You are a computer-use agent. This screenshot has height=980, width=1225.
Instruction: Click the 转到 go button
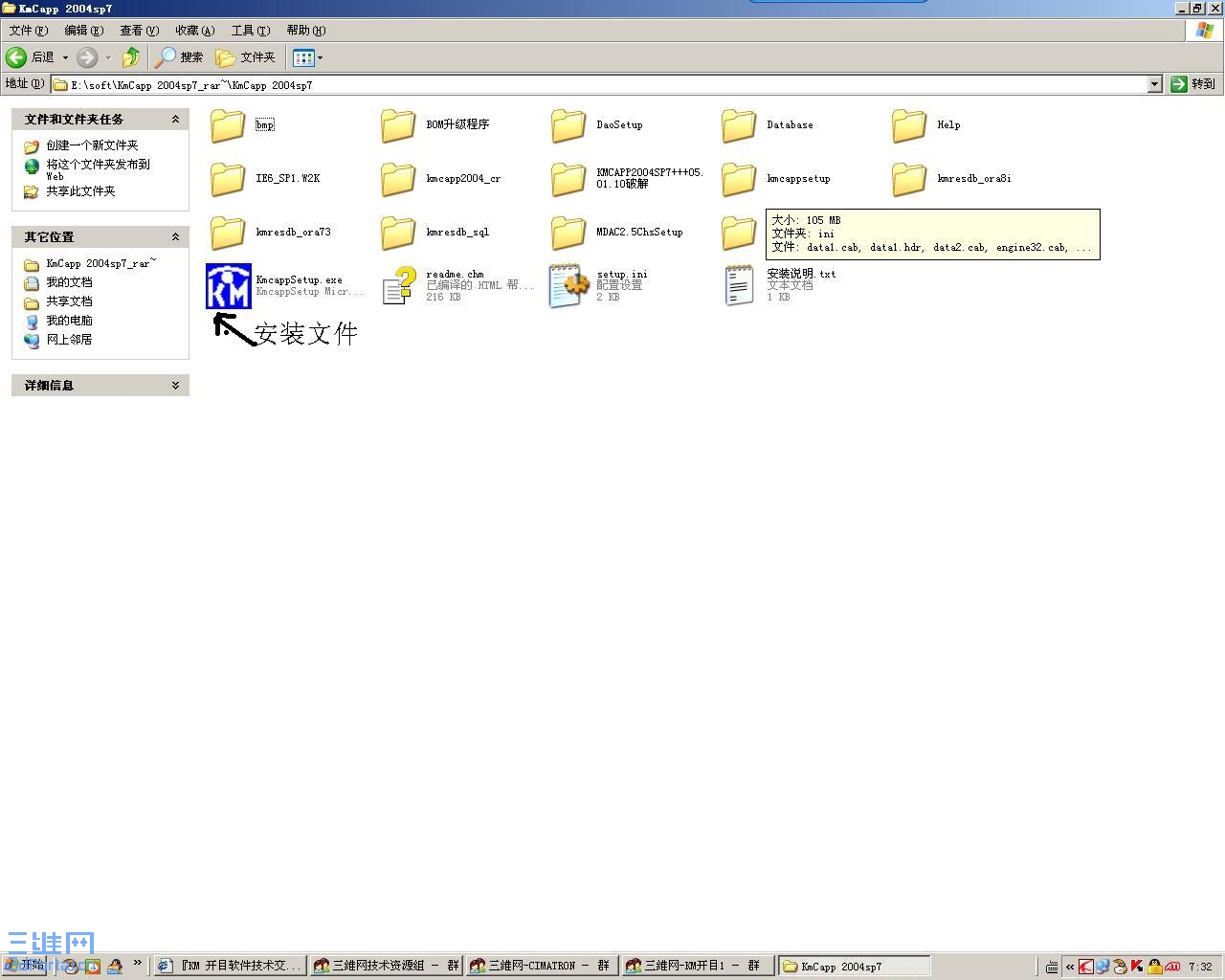pyautogui.click(x=1193, y=84)
